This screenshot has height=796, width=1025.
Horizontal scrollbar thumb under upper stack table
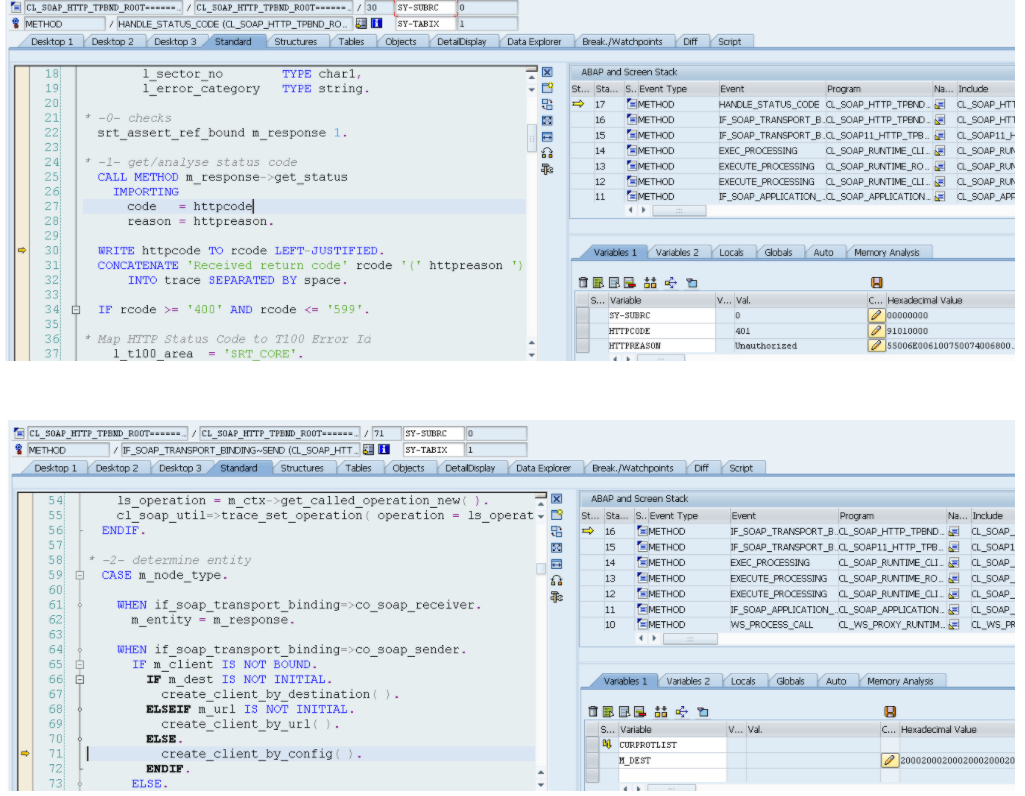click(x=679, y=210)
